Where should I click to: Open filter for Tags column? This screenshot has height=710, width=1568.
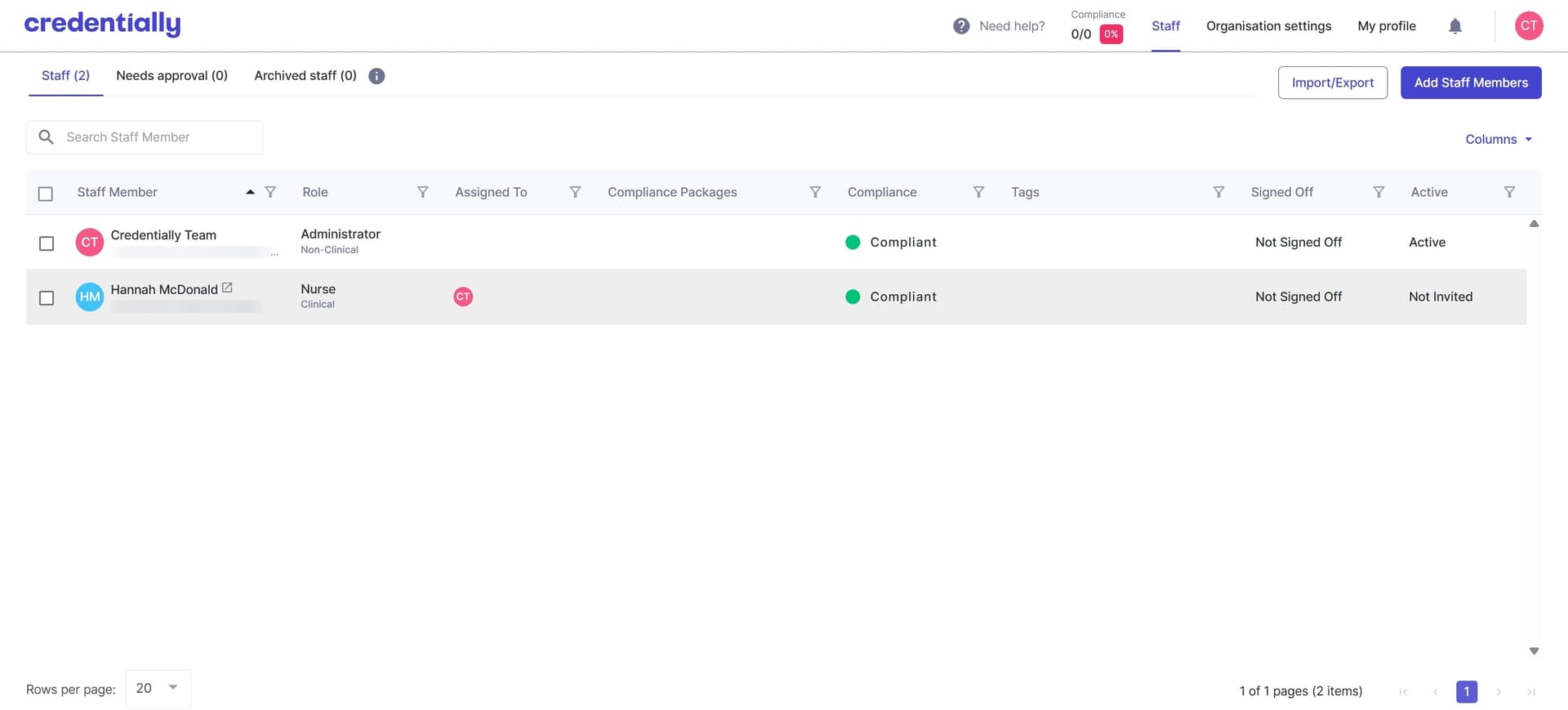click(1218, 192)
